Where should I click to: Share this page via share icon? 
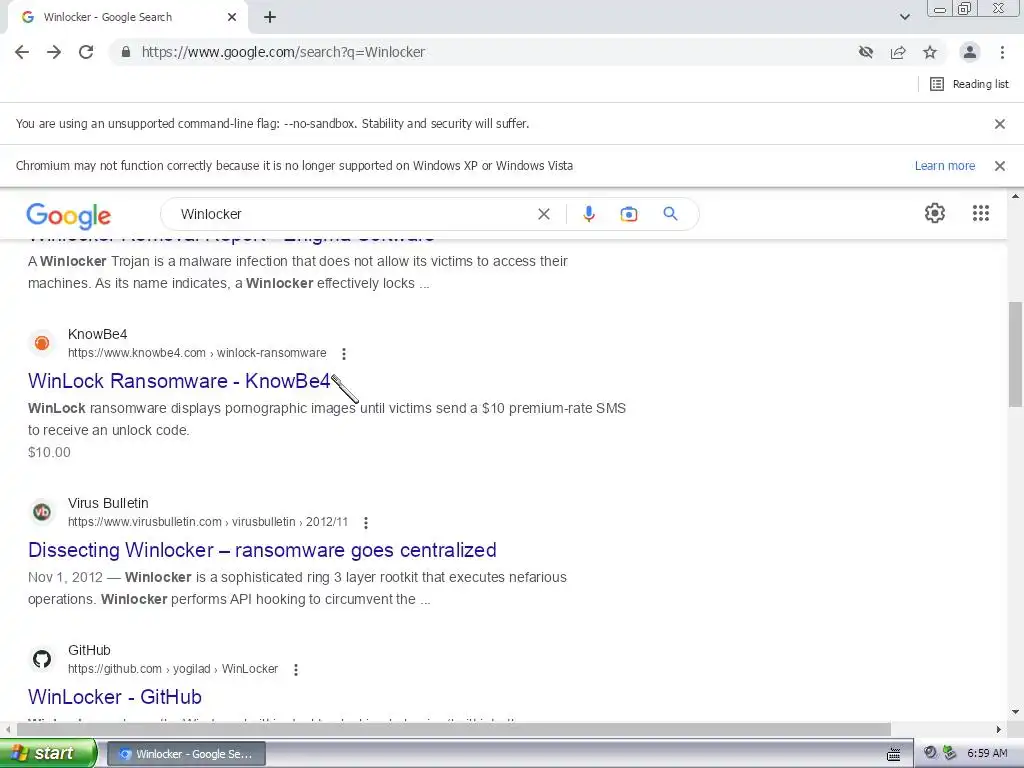coord(898,52)
